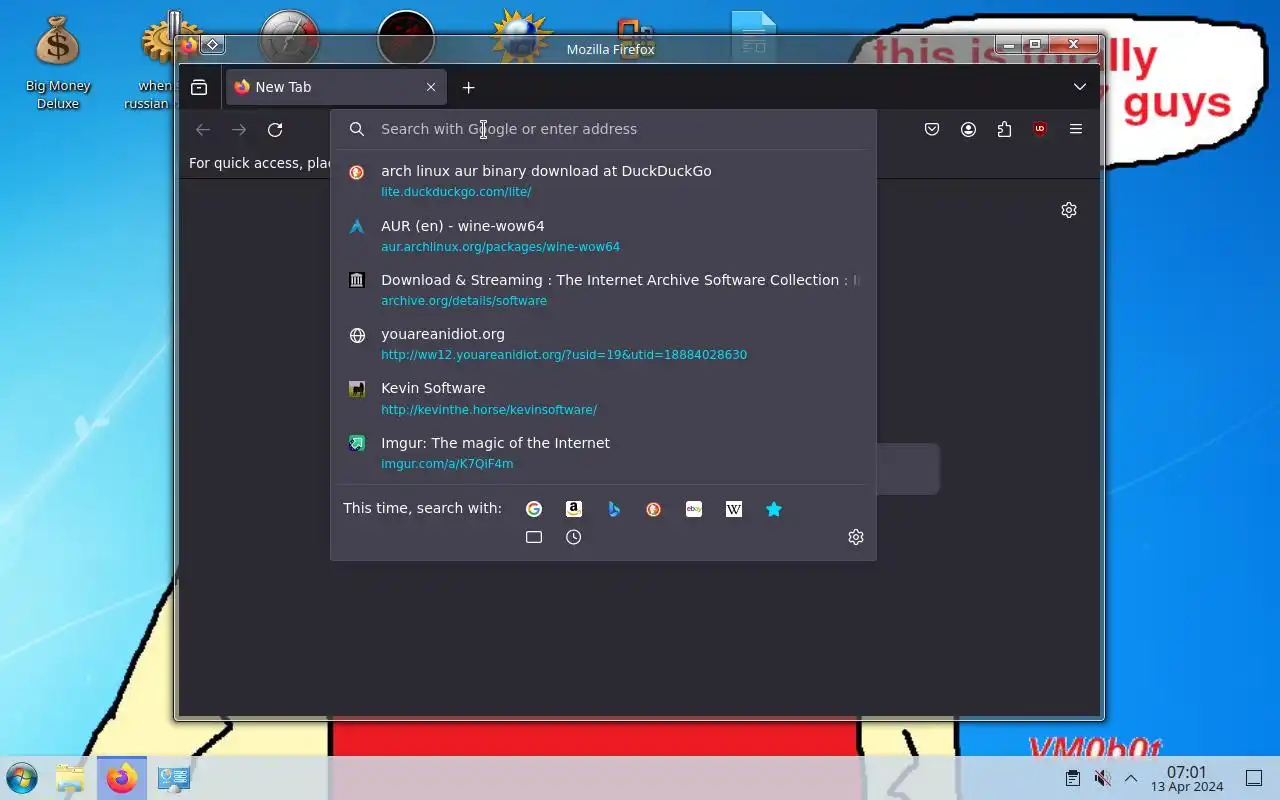Select the Kevin Software suggestion
This screenshot has width=1280, height=800.
click(x=603, y=398)
